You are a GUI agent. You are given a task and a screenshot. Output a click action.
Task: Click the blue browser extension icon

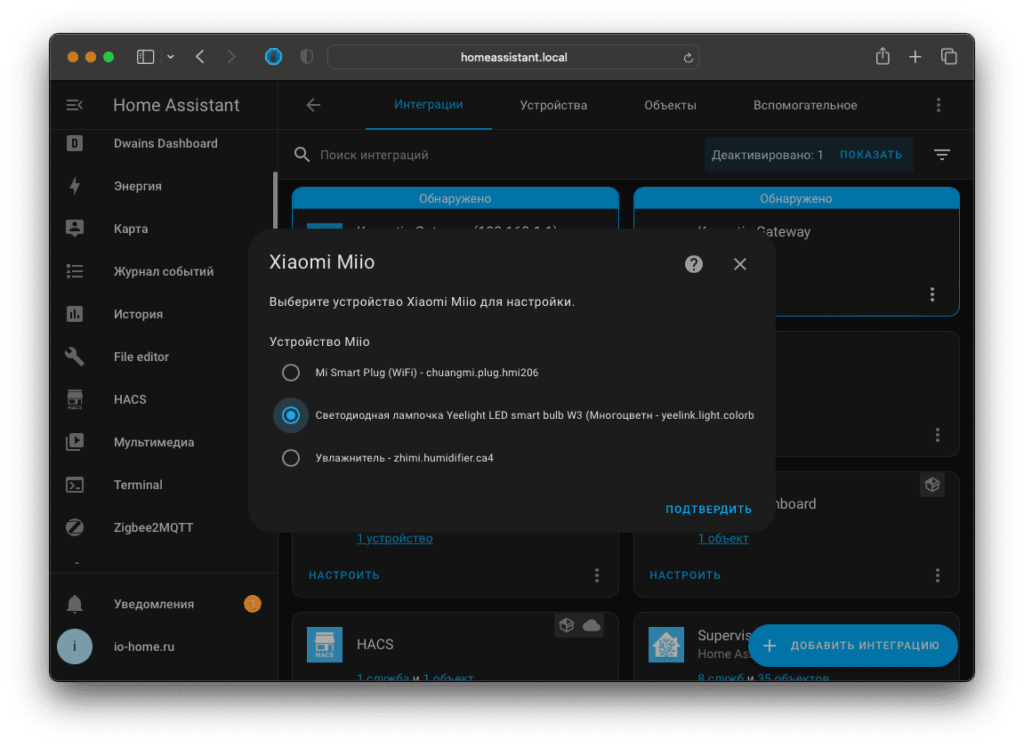274,57
